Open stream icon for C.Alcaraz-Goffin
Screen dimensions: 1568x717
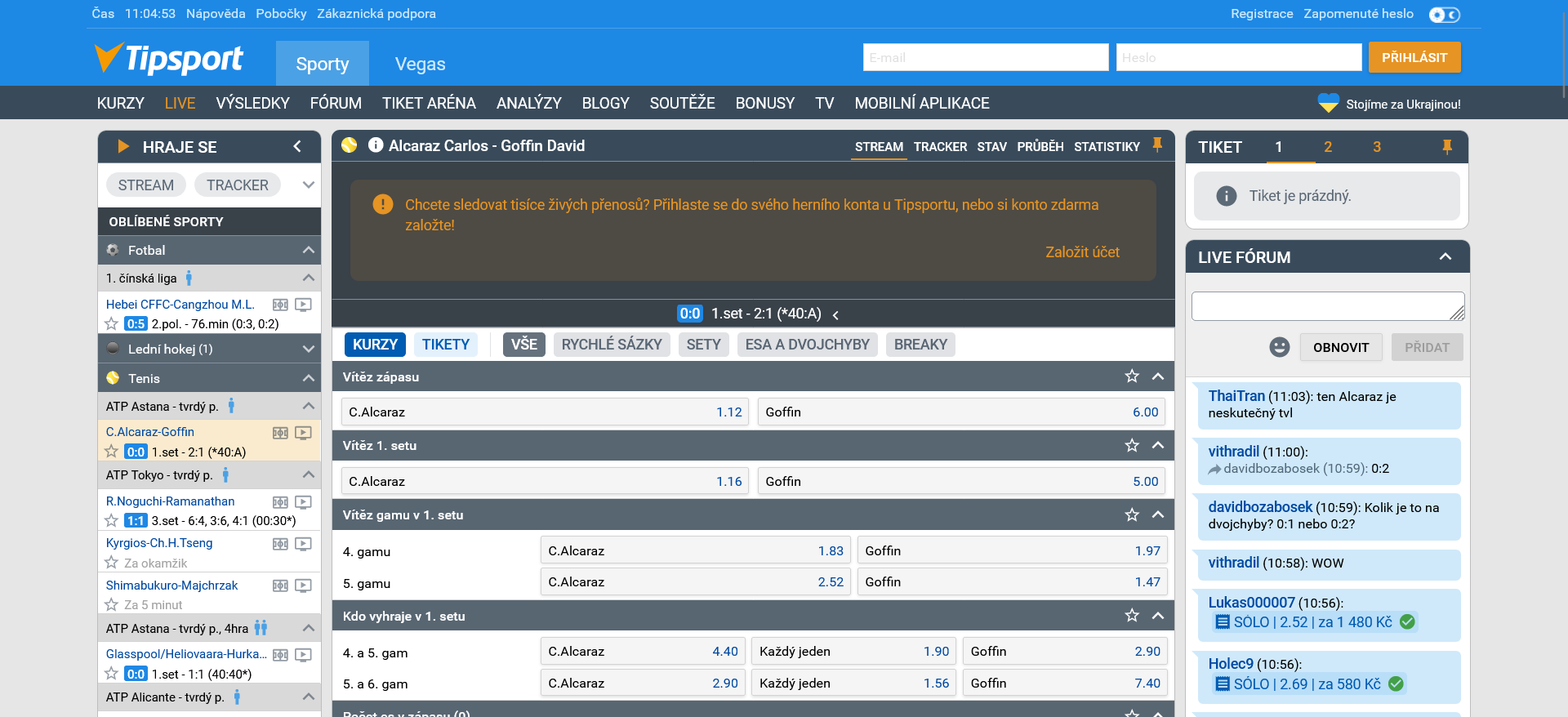(x=303, y=433)
